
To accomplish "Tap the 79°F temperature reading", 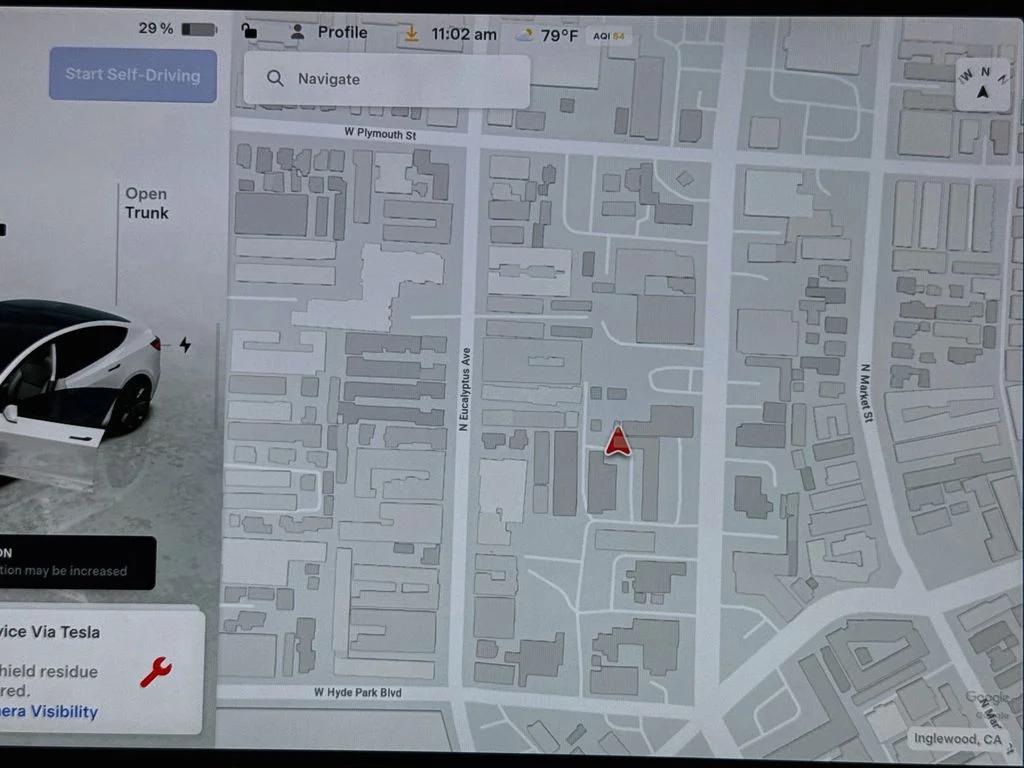I will click(559, 35).
